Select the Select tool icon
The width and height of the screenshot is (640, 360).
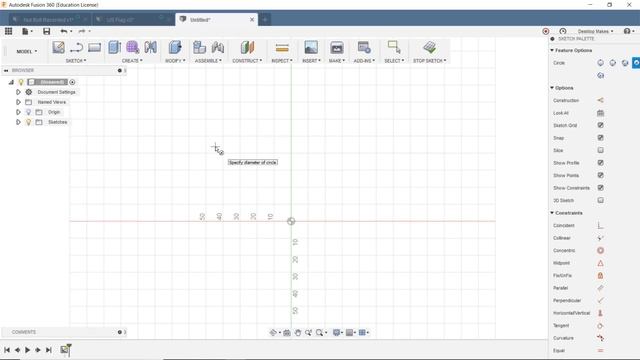point(394,47)
